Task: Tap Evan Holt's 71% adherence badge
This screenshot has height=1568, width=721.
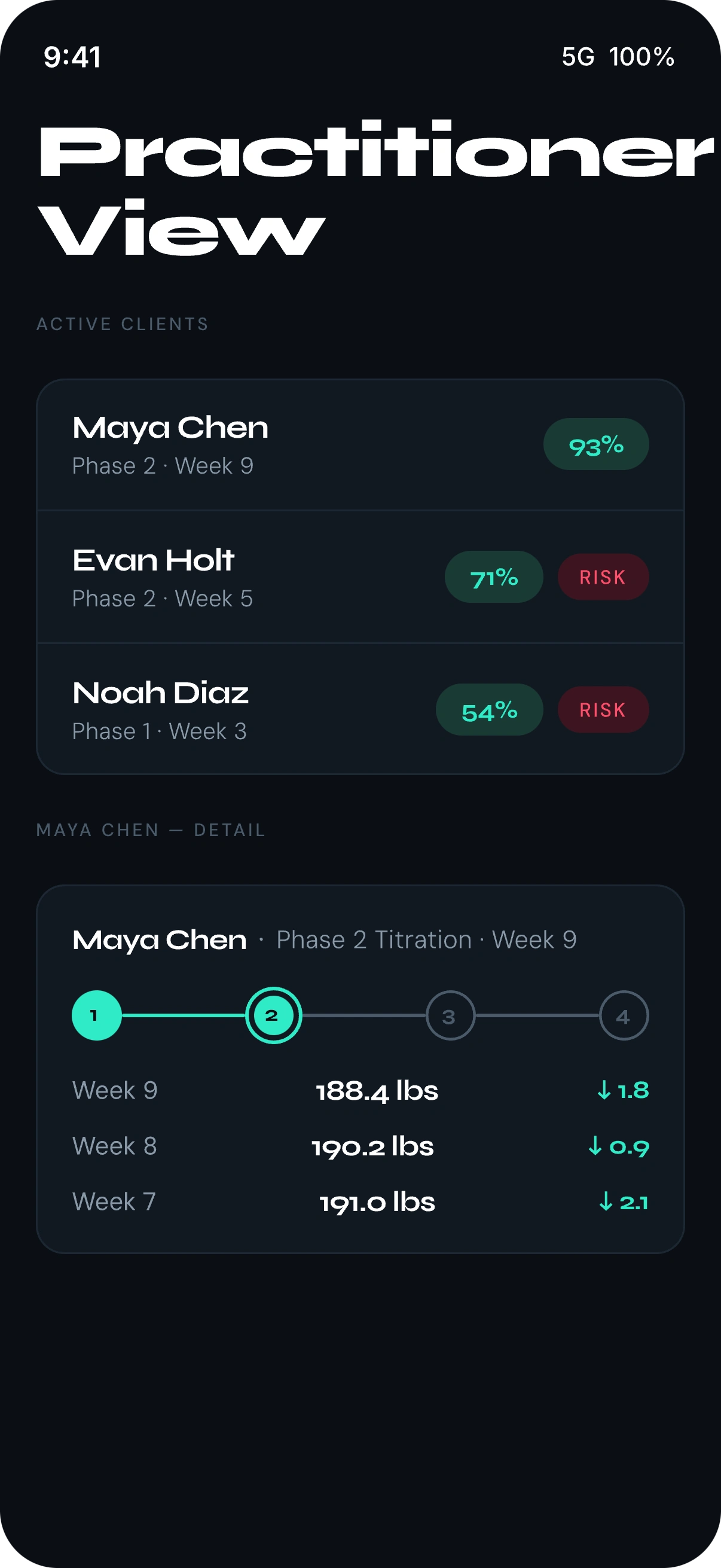Action: pos(493,577)
